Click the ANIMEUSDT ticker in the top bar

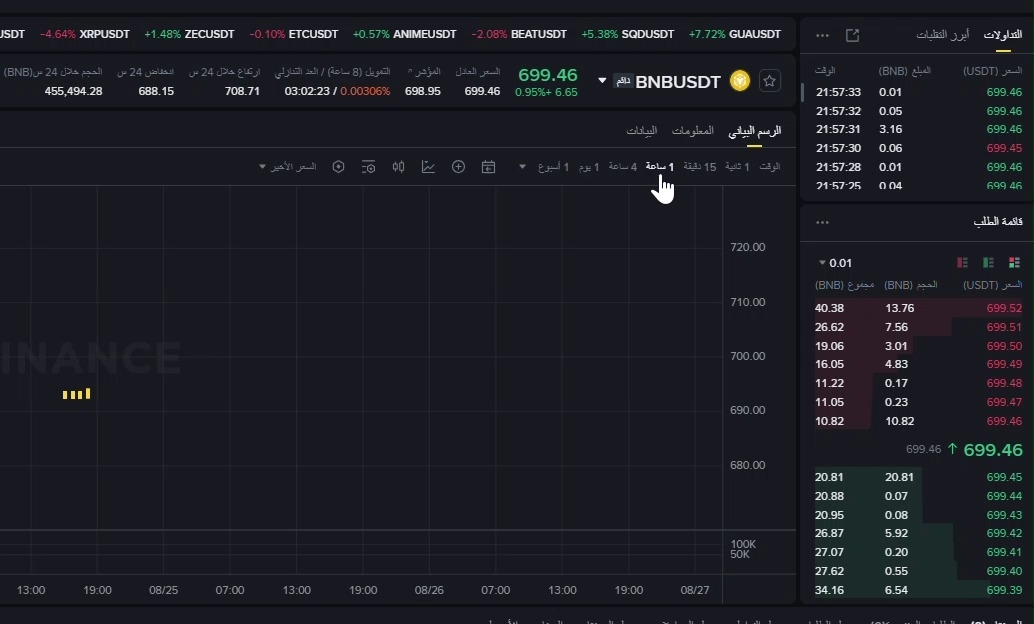pyautogui.click(x=404, y=34)
